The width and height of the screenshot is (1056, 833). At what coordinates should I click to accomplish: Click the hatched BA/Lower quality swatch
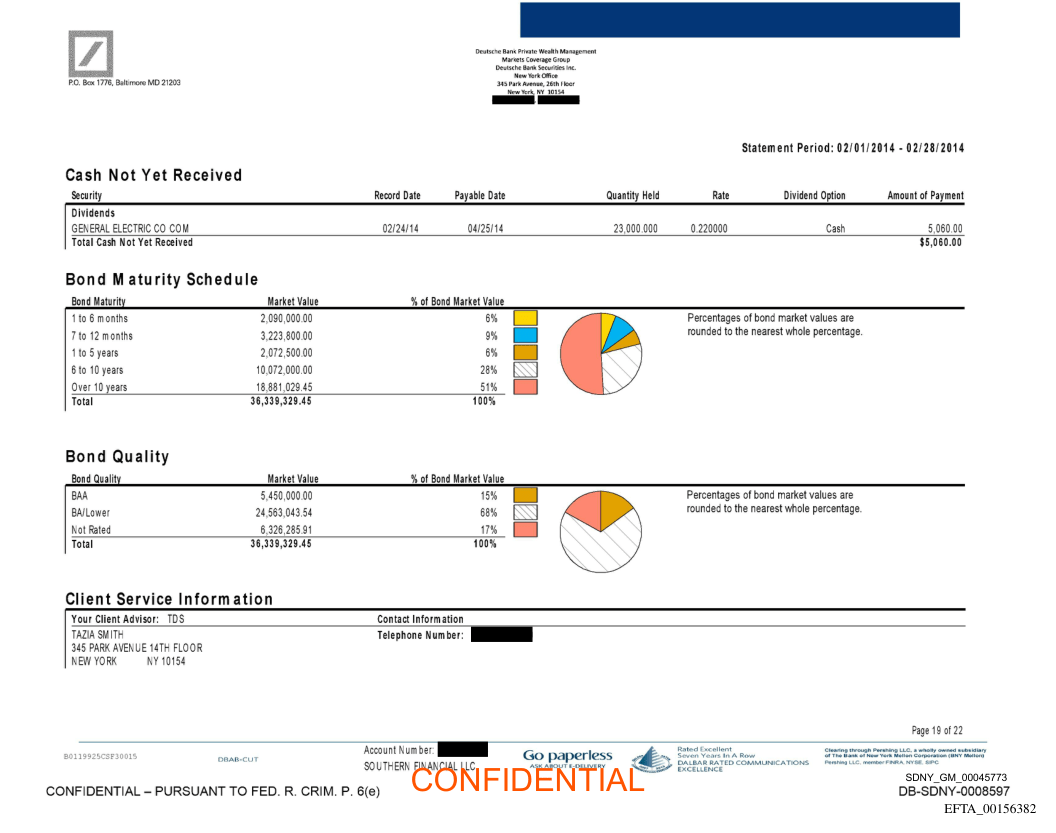525,512
